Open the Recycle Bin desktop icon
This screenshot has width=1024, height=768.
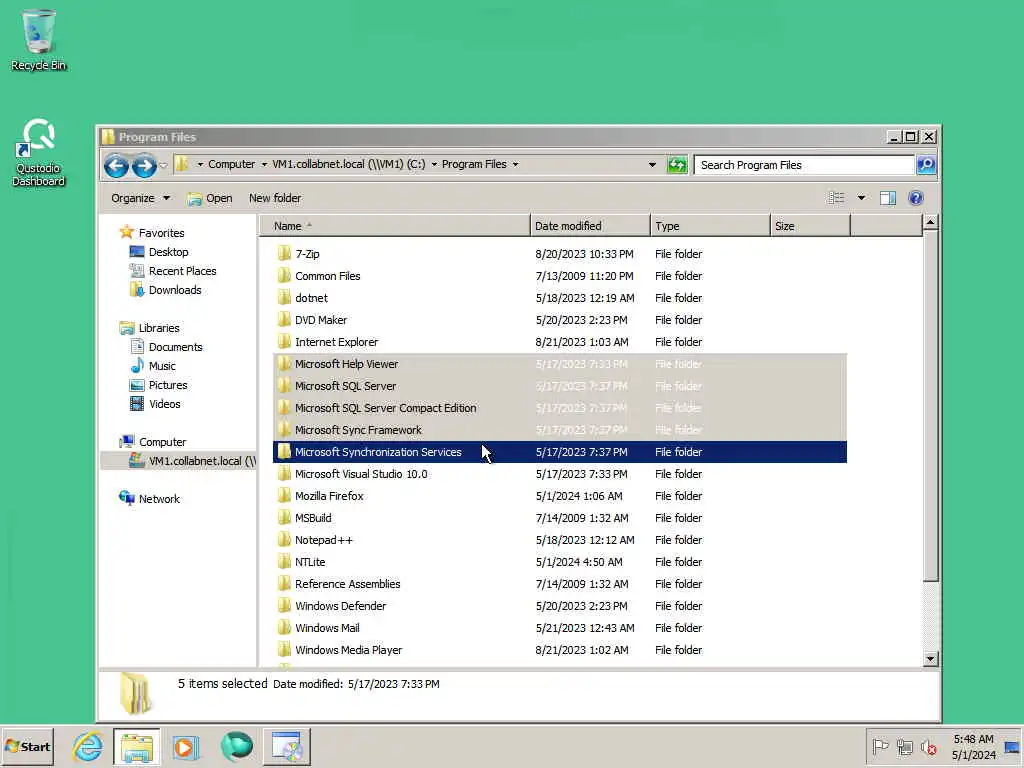coord(39,39)
